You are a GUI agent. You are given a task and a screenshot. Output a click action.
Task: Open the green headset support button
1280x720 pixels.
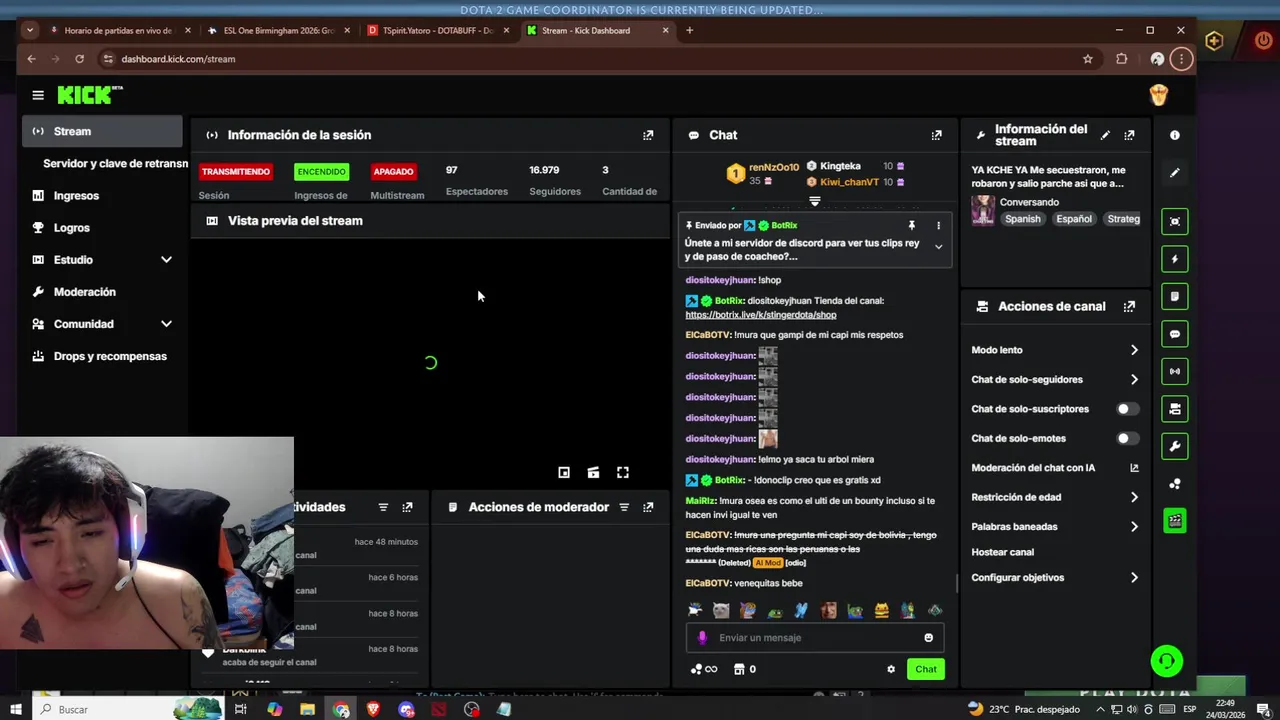tap(1167, 661)
